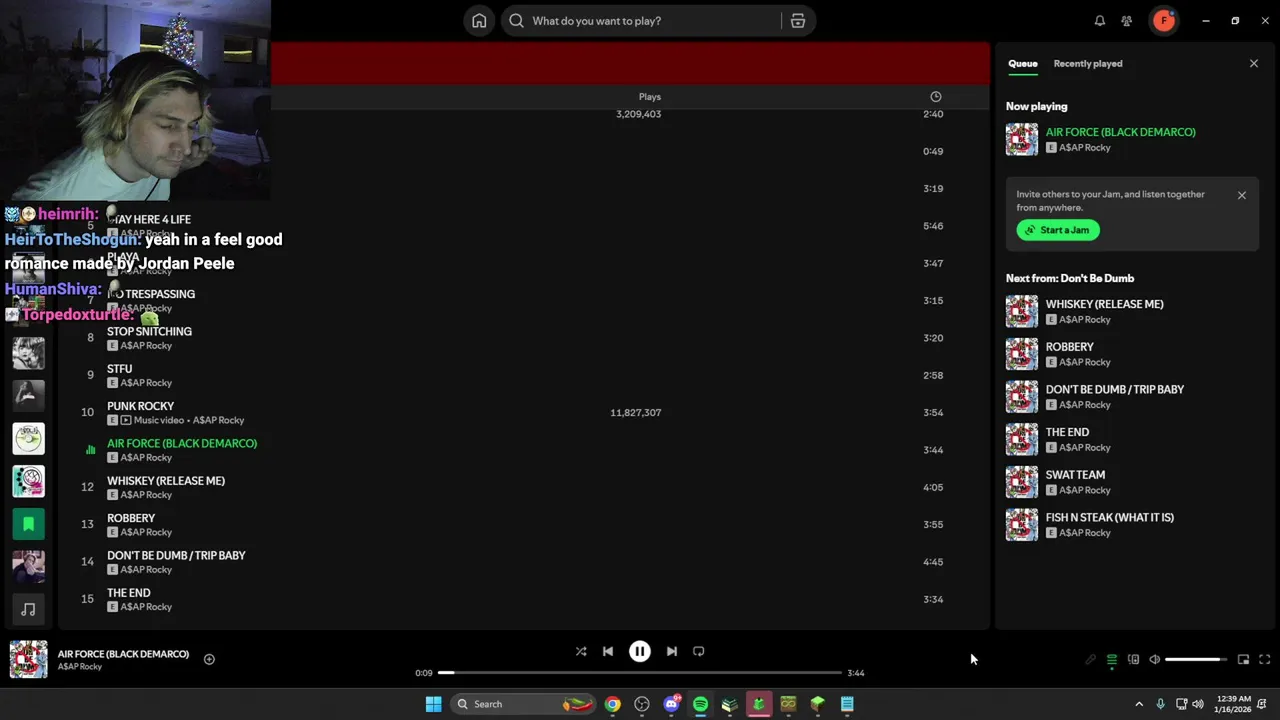Close the Queue panel
The width and height of the screenshot is (1280, 720).
click(x=1254, y=64)
